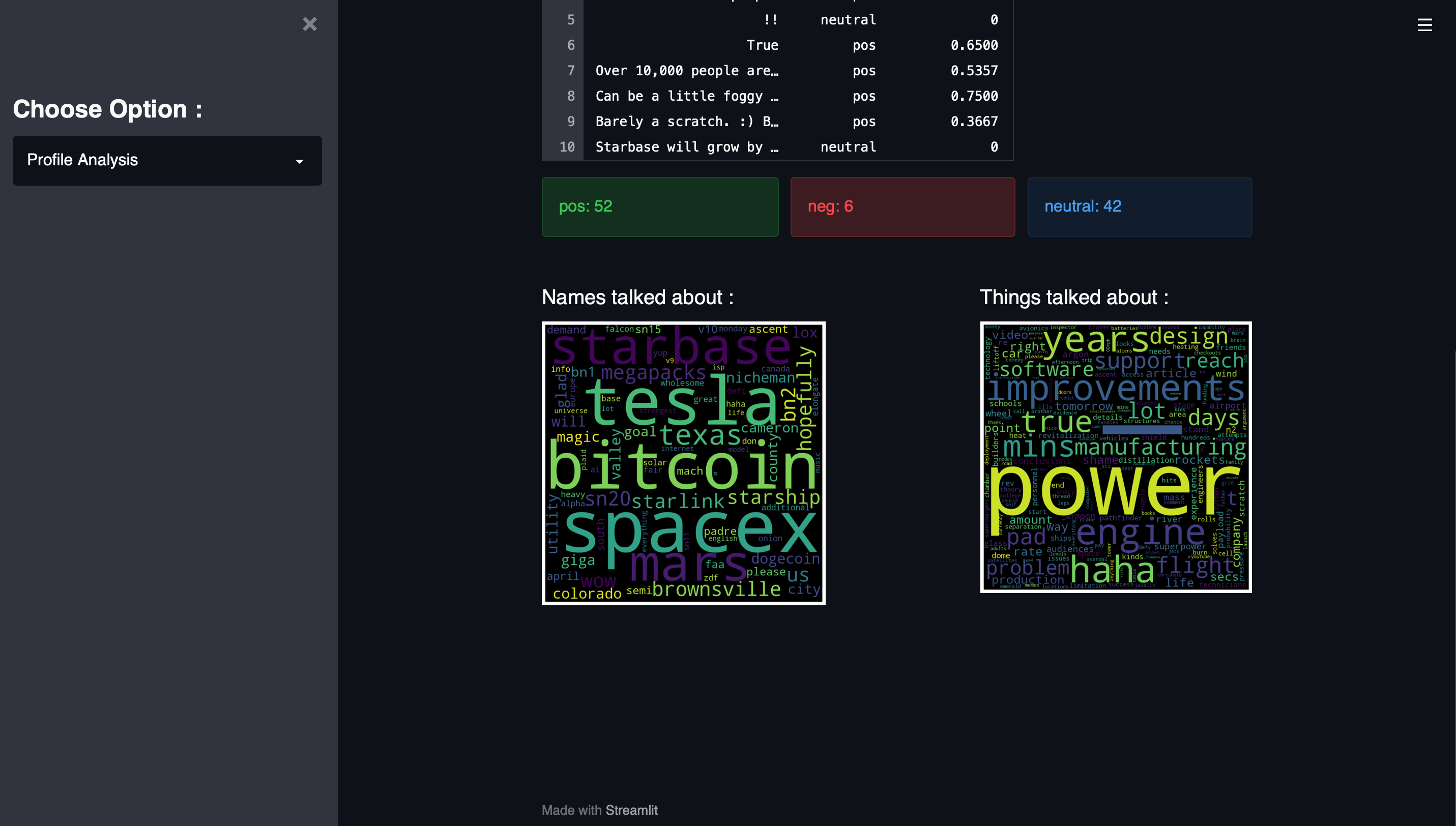Screen dimensions: 1456x826
Task: Open the Things talked about word cloud
Action: (1115, 457)
